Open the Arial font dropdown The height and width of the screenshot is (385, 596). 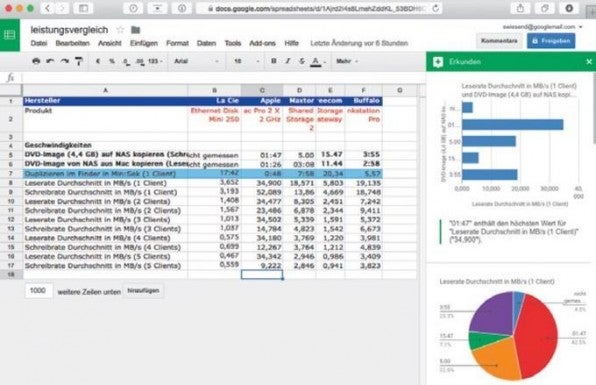tap(196, 61)
